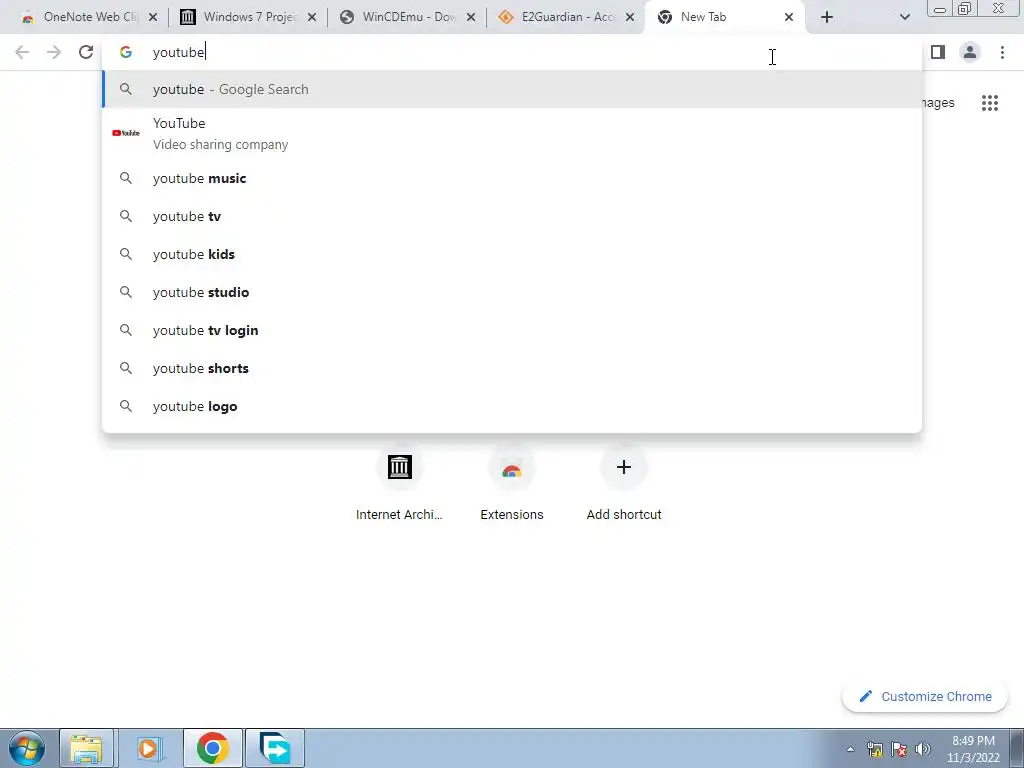
Task: Open Windows Explorer from the taskbar
Action: [87, 748]
